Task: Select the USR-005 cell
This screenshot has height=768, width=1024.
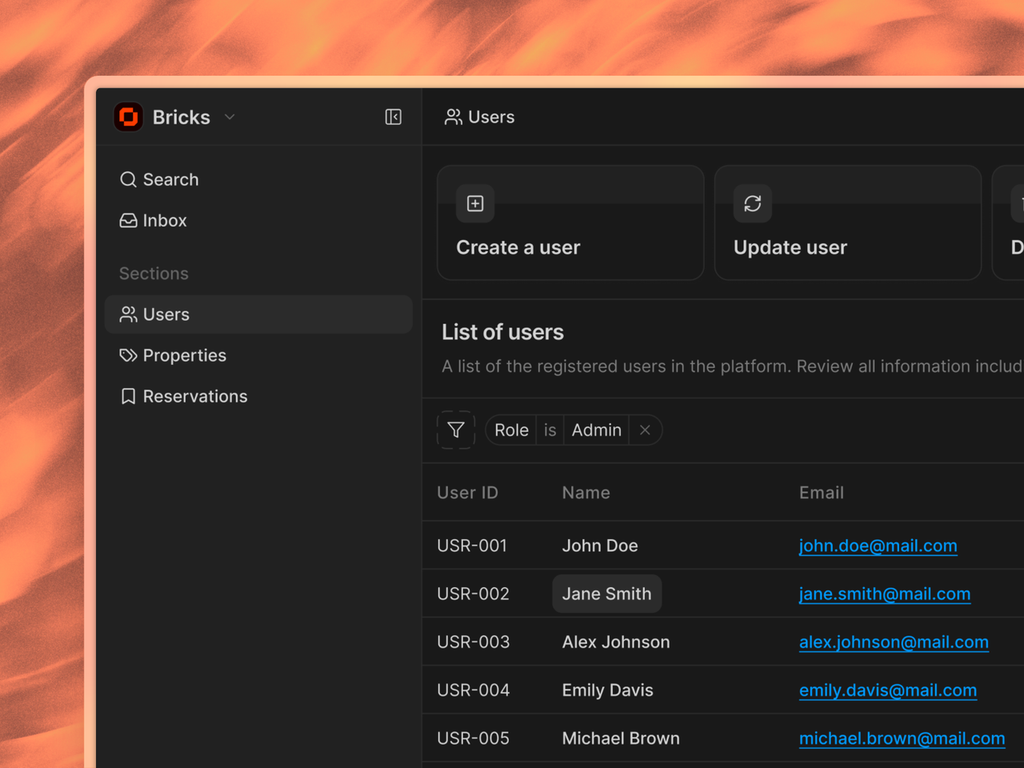Action: [473, 739]
